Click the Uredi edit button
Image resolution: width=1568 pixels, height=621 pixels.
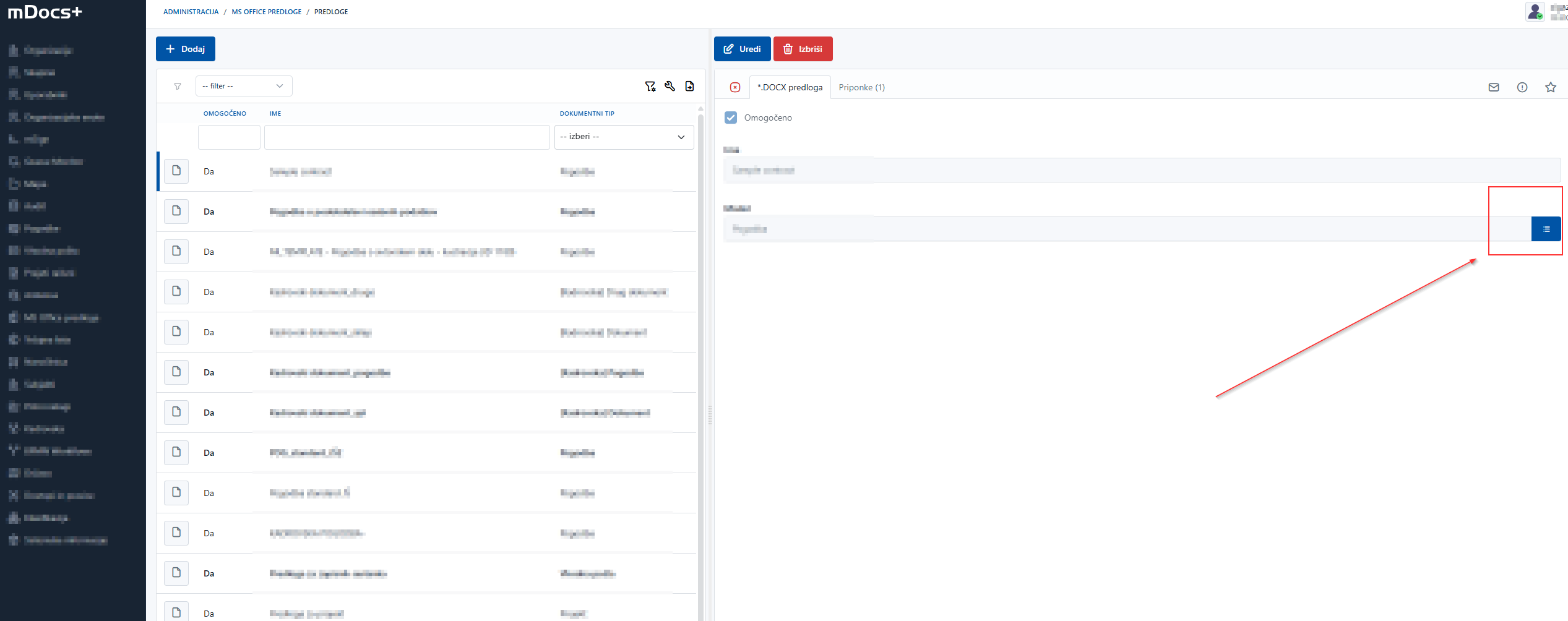(x=742, y=49)
